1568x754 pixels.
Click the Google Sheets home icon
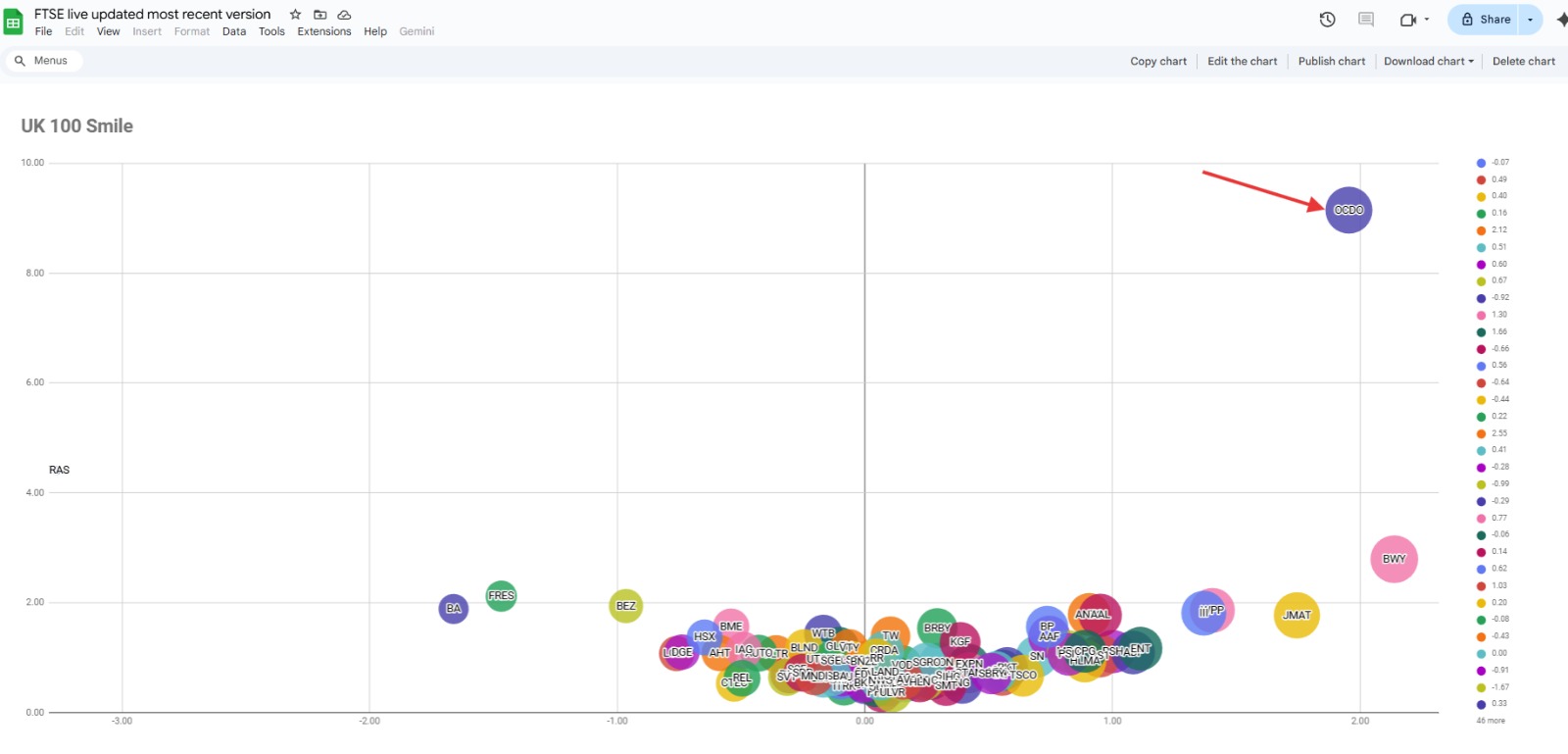14,22
